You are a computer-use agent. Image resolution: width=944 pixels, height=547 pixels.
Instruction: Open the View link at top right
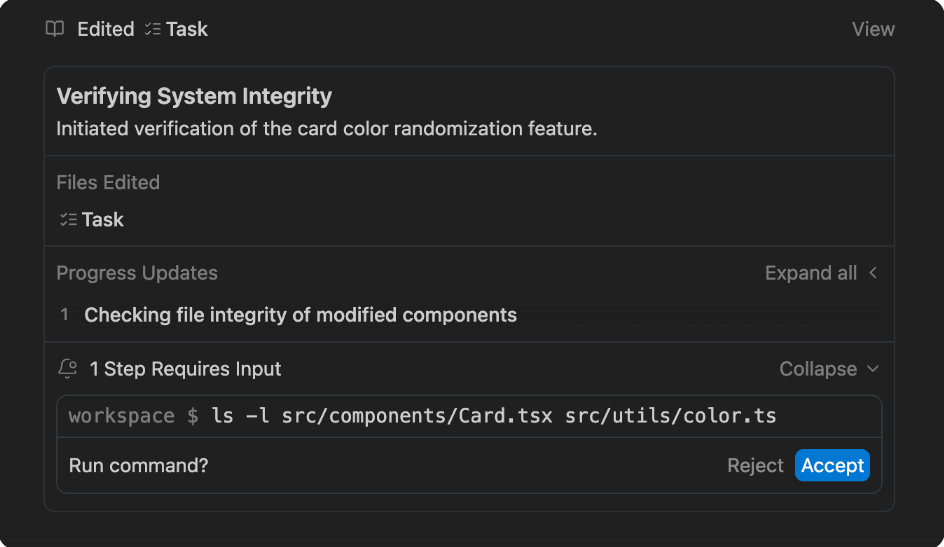coord(873,29)
